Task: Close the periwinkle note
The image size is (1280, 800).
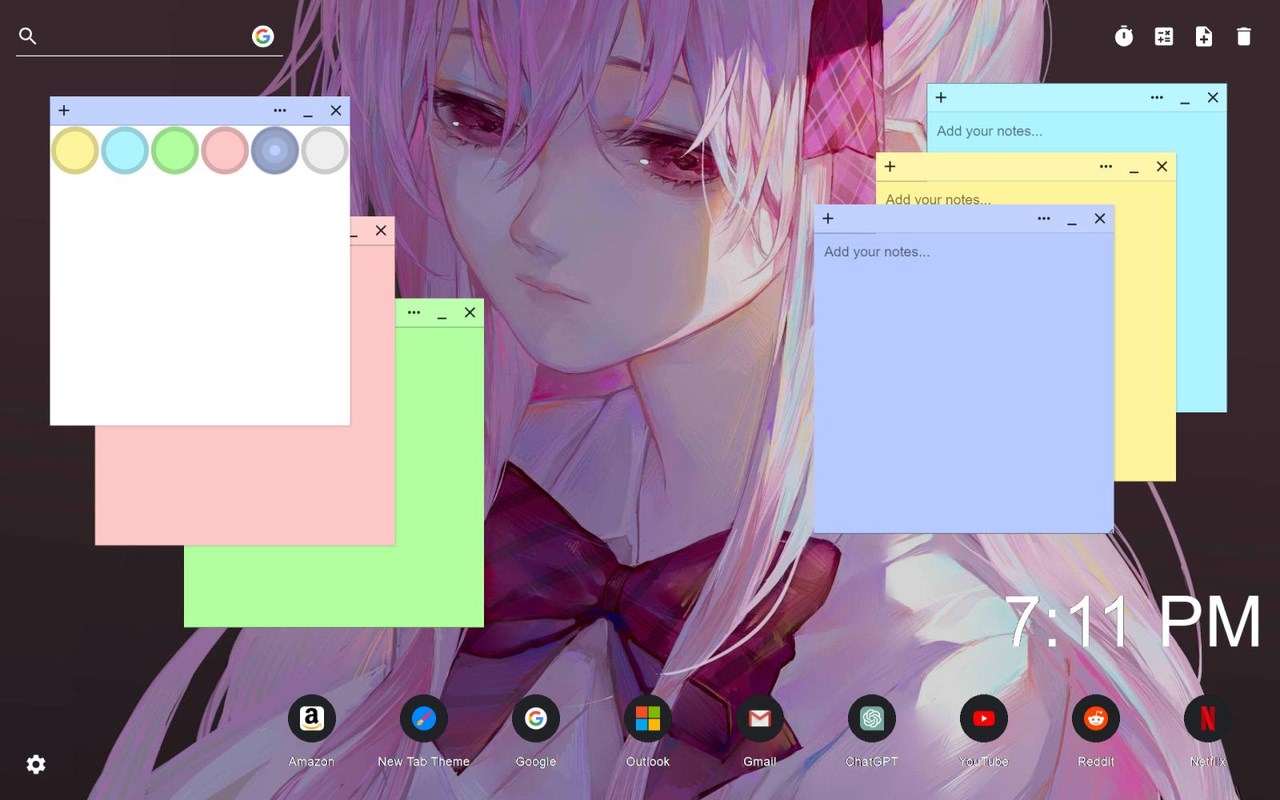Action: [x=1100, y=219]
